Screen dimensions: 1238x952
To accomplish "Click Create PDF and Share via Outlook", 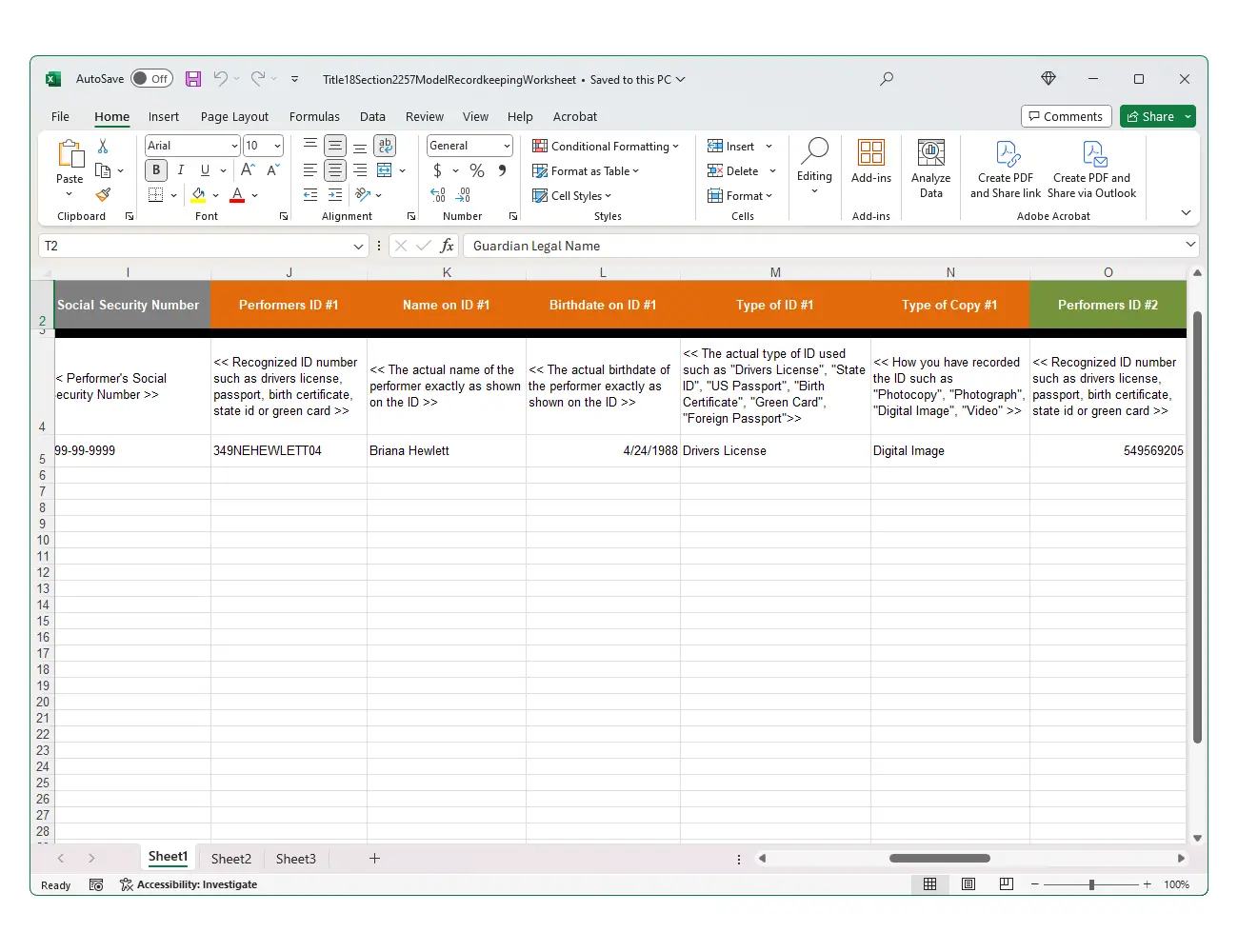I will (1092, 169).
